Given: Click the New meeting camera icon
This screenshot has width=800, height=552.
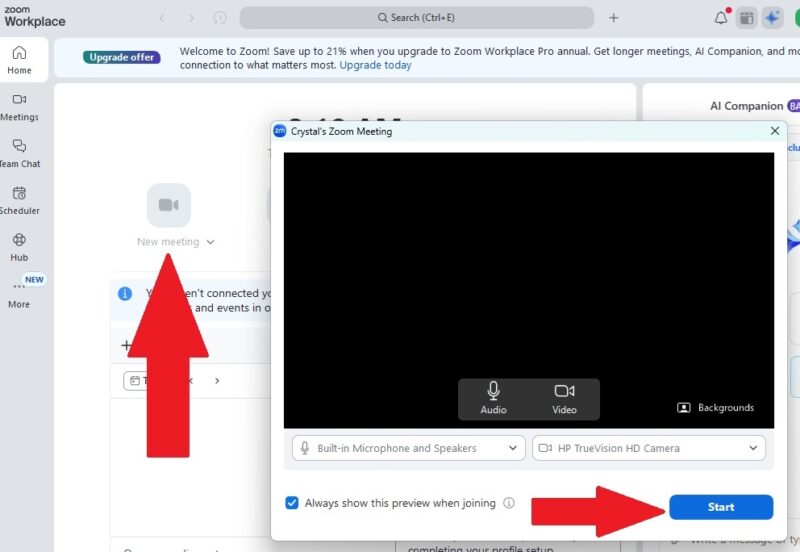Looking at the screenshot, I should pos(169,205).
